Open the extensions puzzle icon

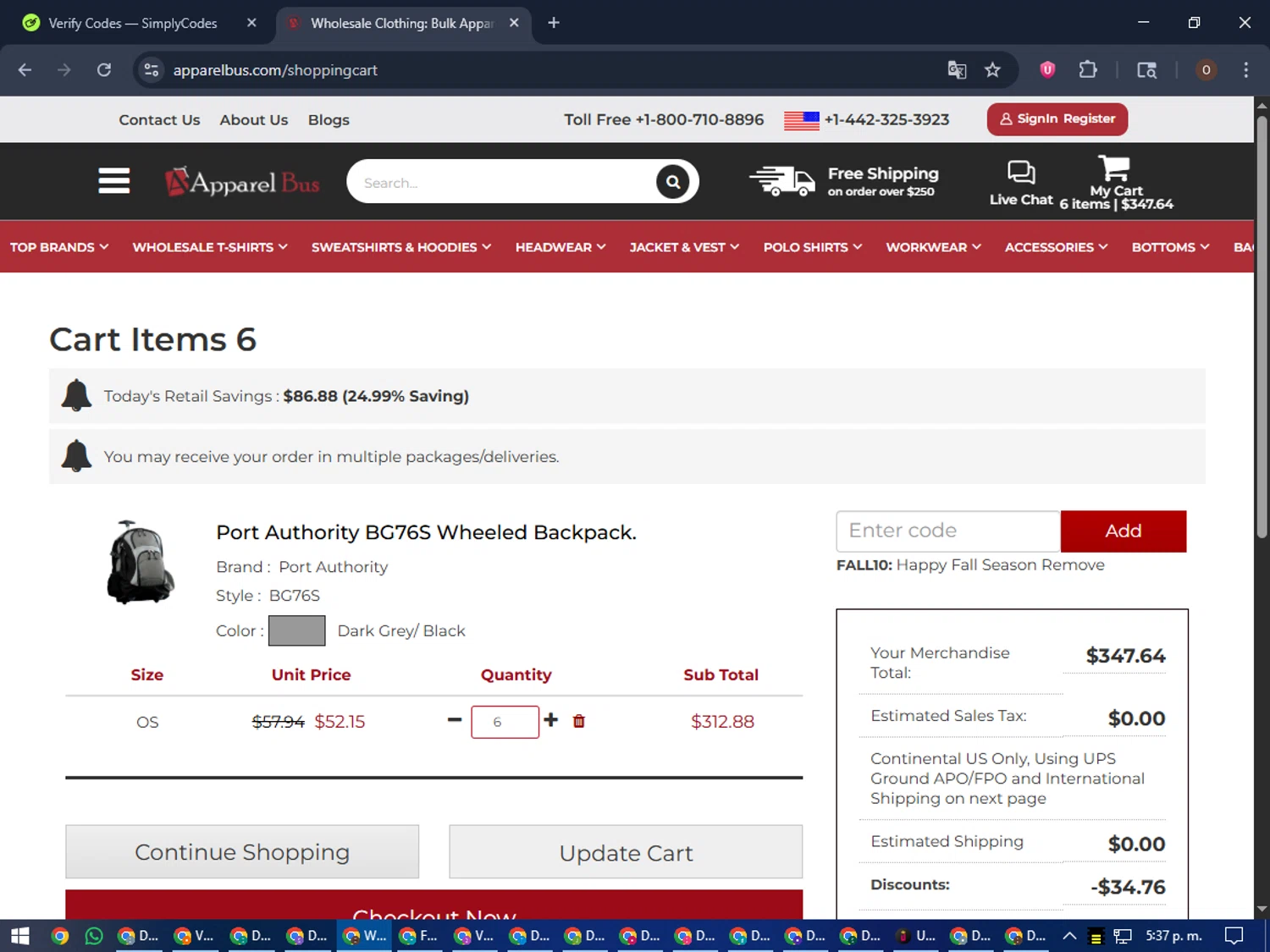[x=1088, y=70]
